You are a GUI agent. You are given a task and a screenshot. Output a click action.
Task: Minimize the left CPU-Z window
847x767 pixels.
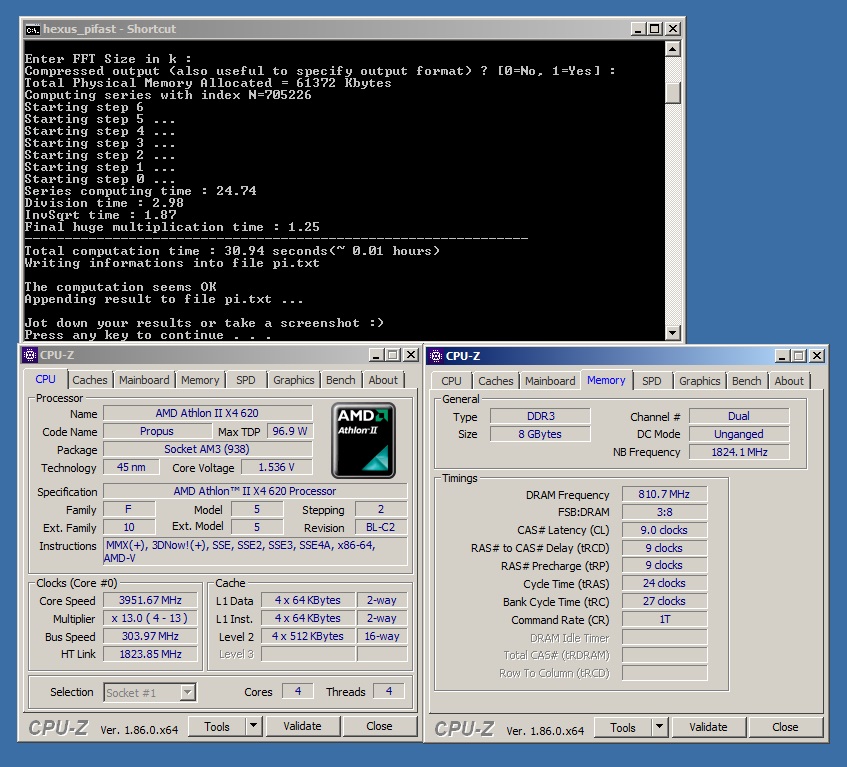click(376, 355)
